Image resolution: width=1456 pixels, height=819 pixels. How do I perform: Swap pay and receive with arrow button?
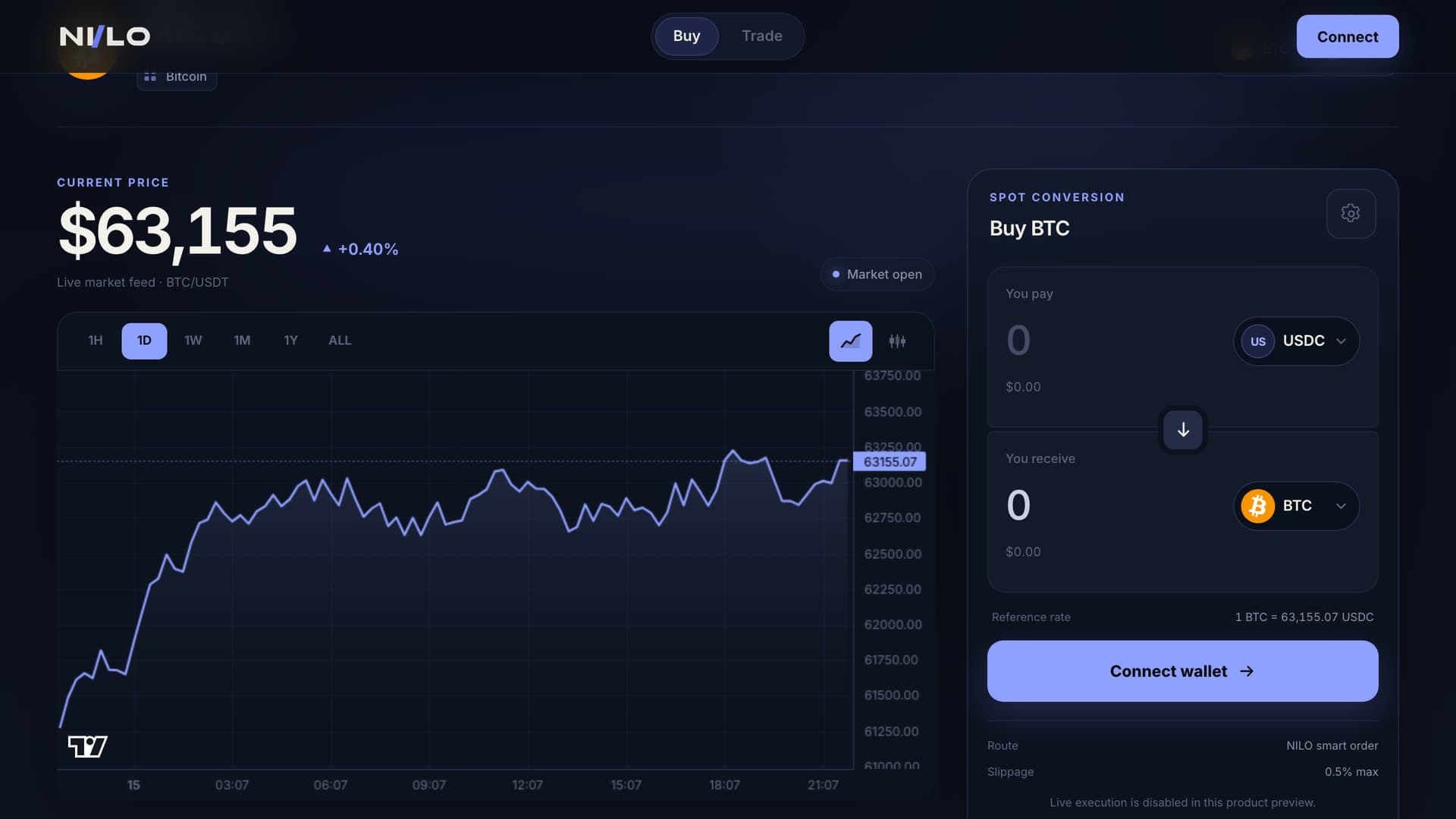[x=1183, y=430]
